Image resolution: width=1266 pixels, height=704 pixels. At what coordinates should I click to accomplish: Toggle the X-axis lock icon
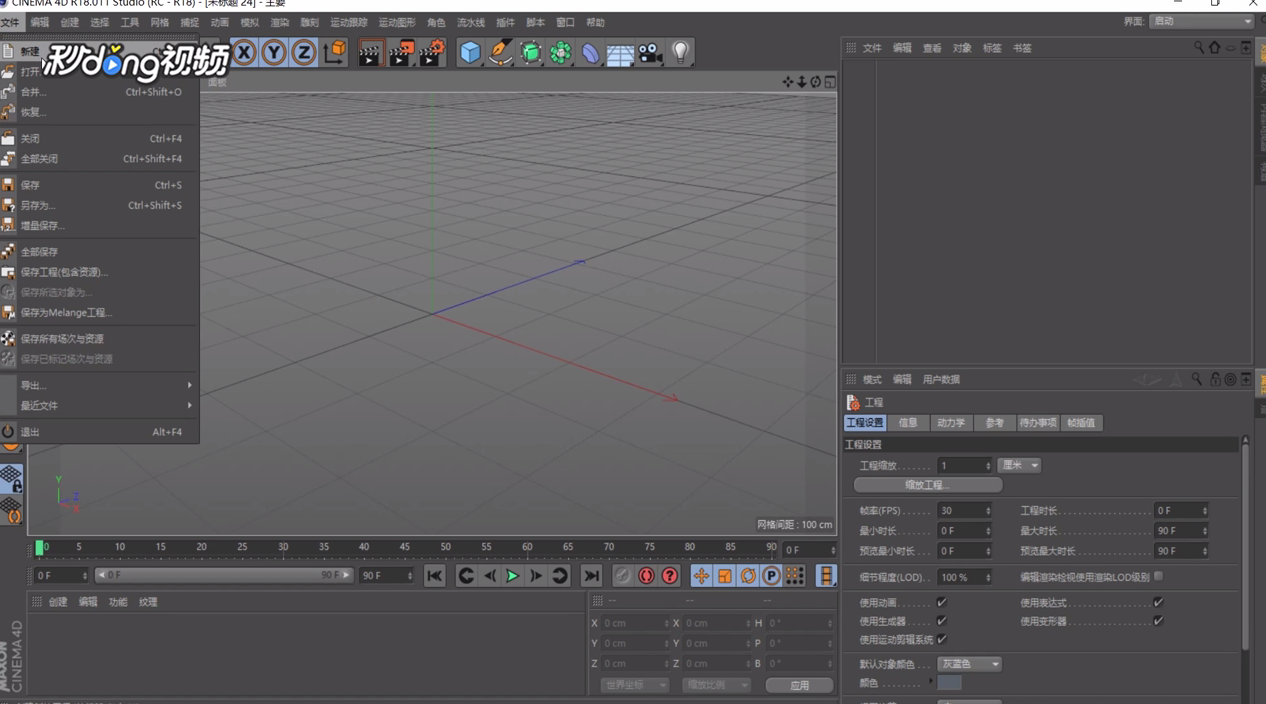point(244,52)
